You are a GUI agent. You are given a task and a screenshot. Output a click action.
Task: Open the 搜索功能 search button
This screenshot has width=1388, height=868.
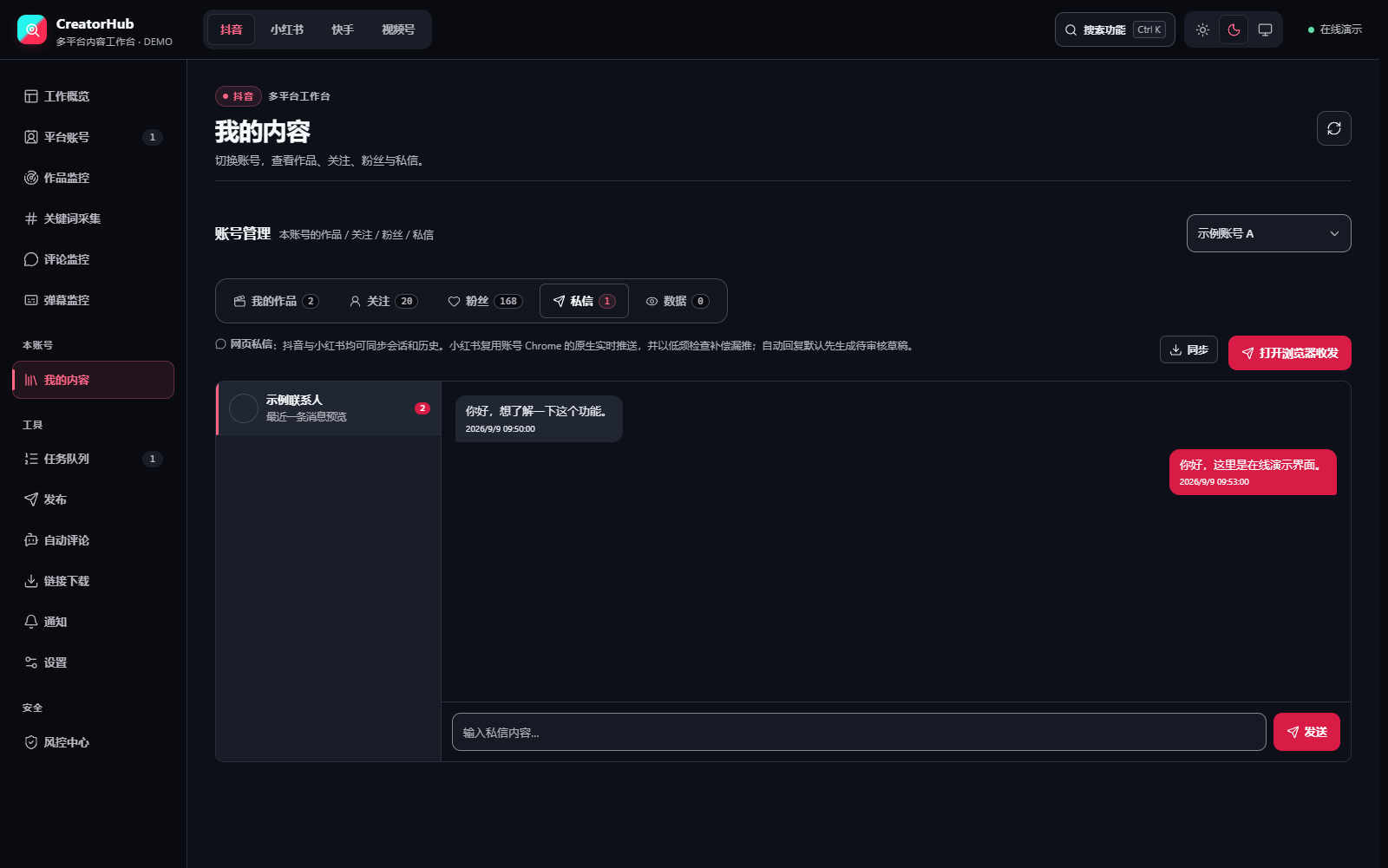point(1115,29)
